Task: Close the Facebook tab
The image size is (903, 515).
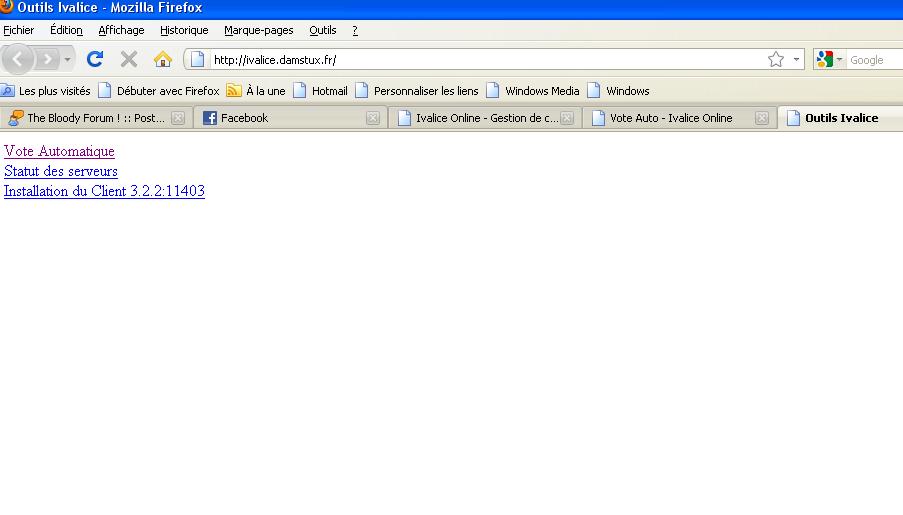Action: [373, 118]
